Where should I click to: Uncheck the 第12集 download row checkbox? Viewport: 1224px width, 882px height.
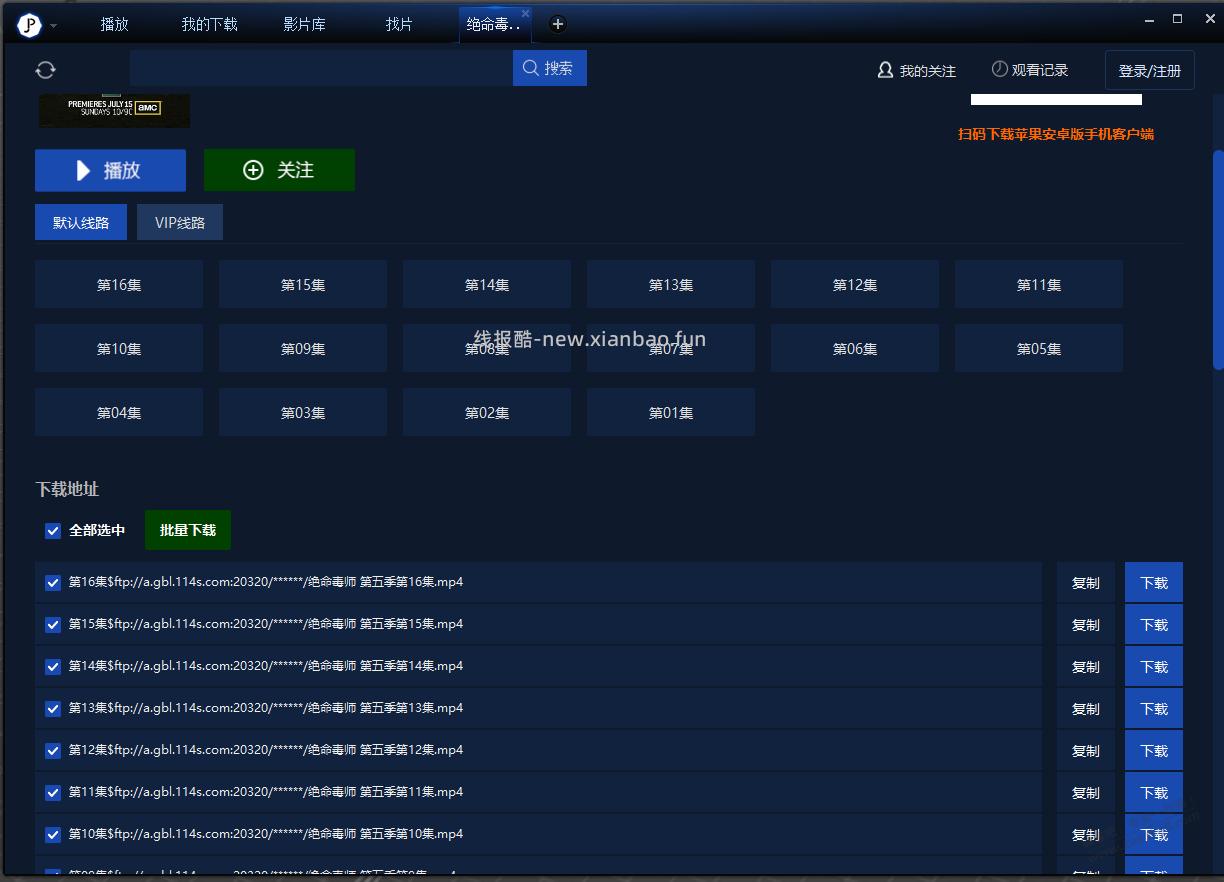click(x=53, y=751)
